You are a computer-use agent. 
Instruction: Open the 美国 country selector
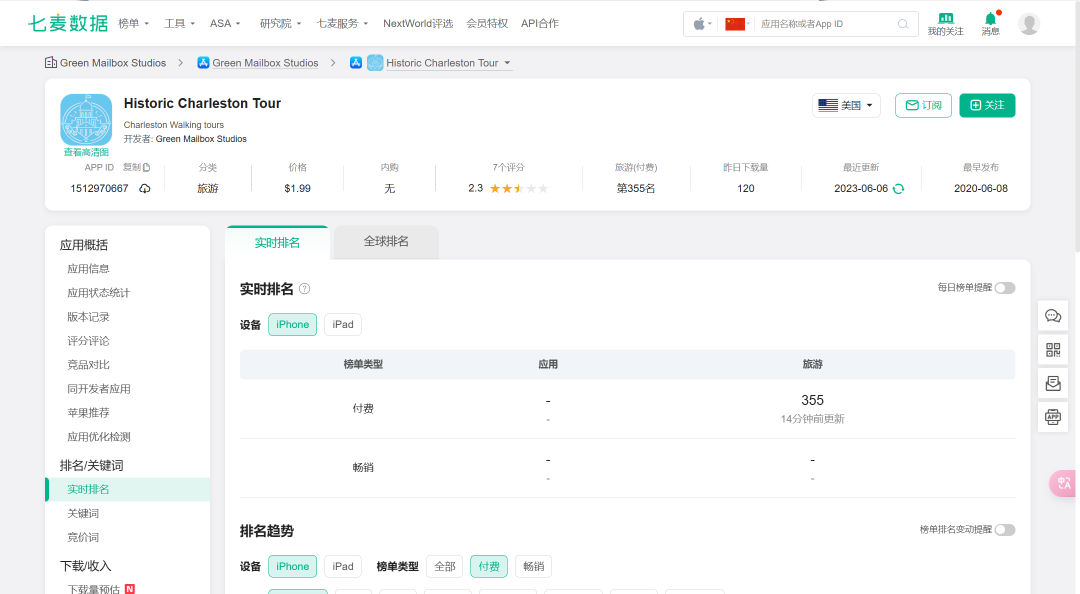pos(846,105)
